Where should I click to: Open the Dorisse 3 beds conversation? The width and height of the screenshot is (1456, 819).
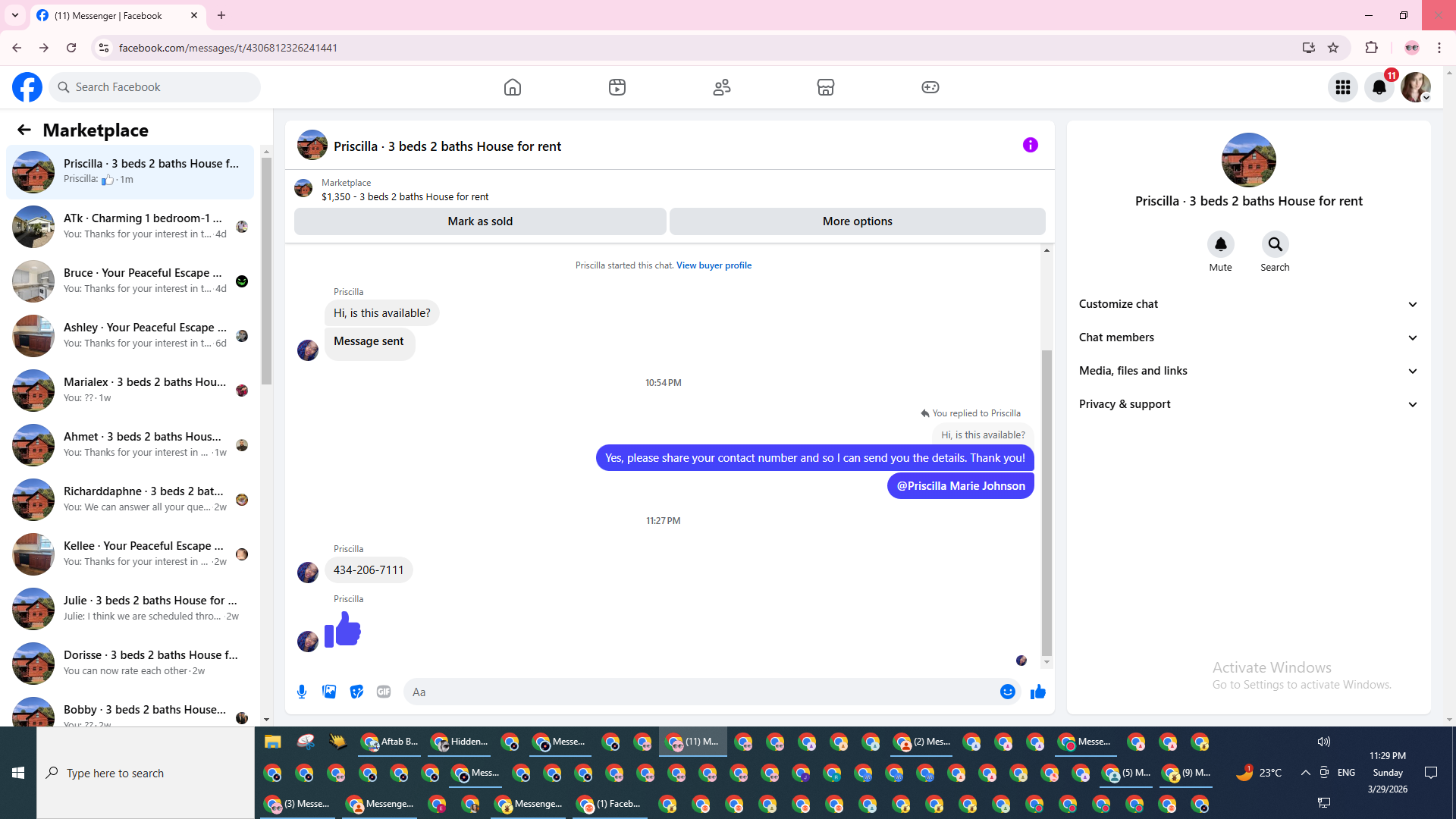[x=130, y=663]
